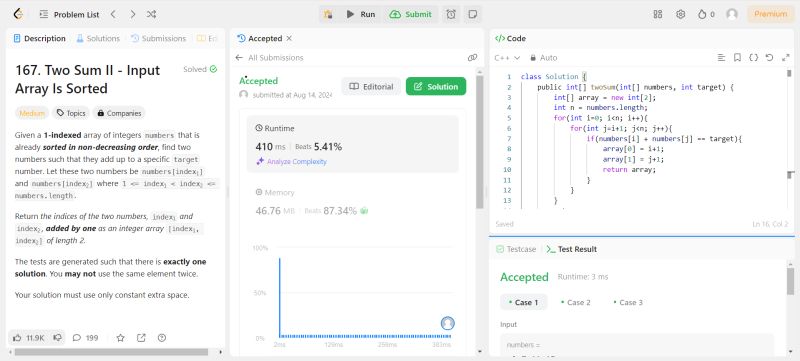Viewport: 800px width, 361px height.
Task: Copy submission link icon
Action: (472, 58)
